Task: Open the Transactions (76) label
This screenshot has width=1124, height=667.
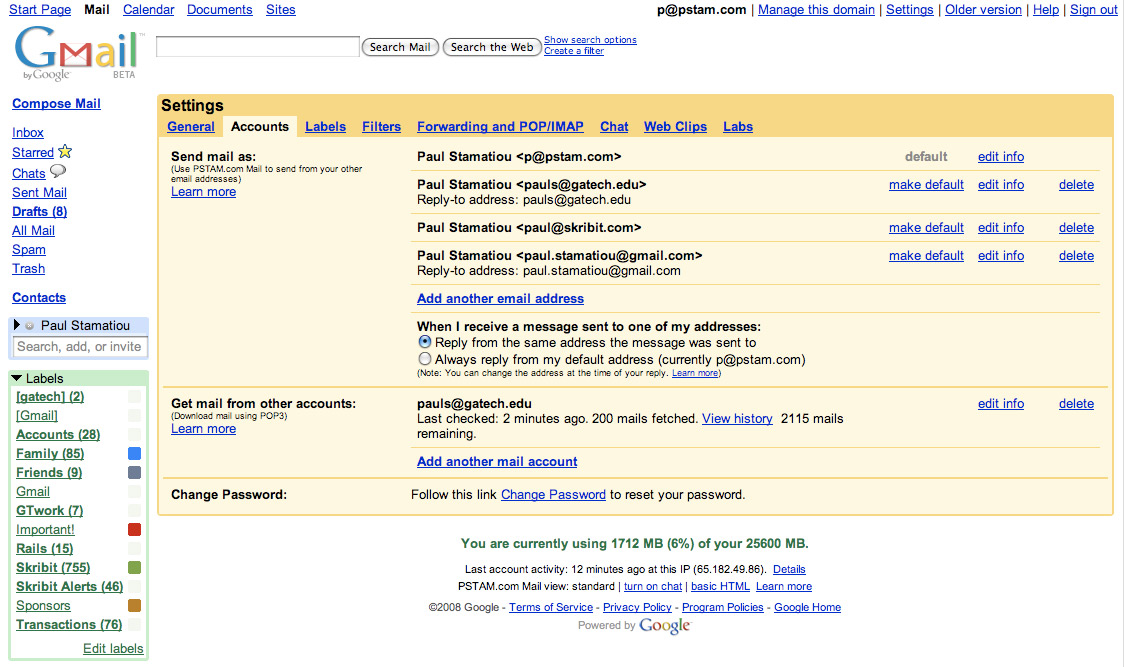Action: coord(69,625)
